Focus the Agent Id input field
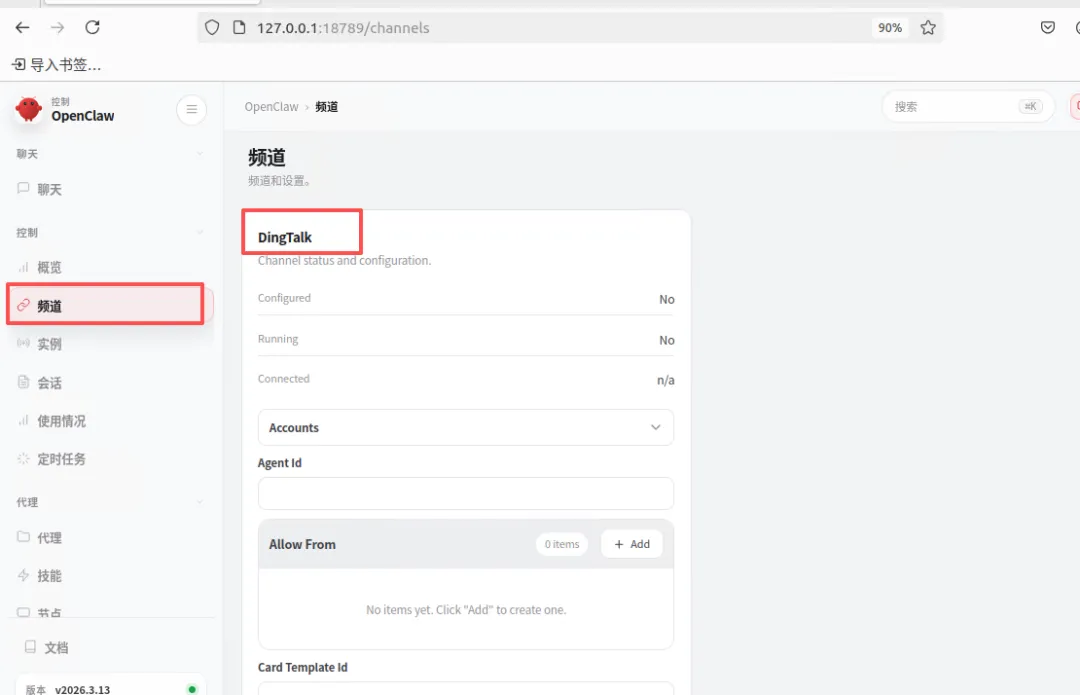 466,493
